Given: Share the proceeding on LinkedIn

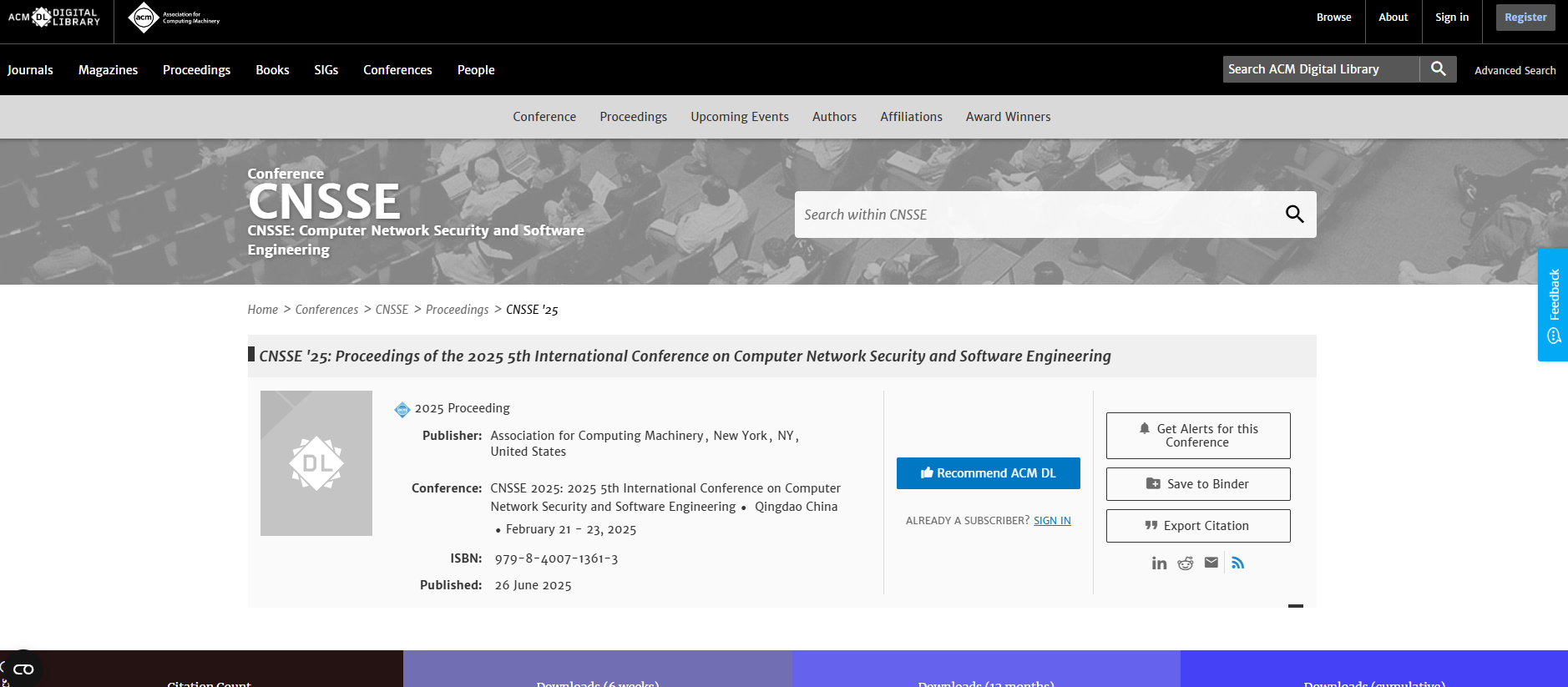Looking at the screenshot, I should coord(1159,563).
